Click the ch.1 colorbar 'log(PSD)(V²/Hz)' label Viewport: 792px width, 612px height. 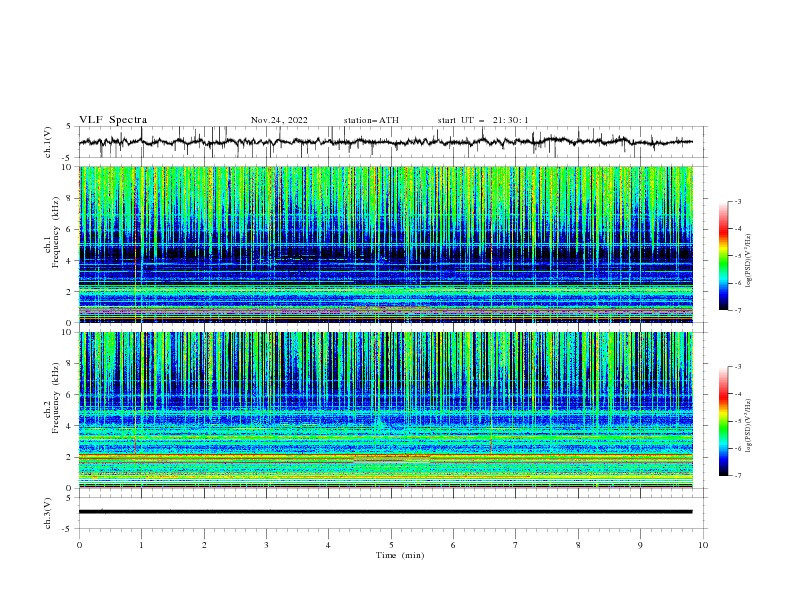pos(748,261)
